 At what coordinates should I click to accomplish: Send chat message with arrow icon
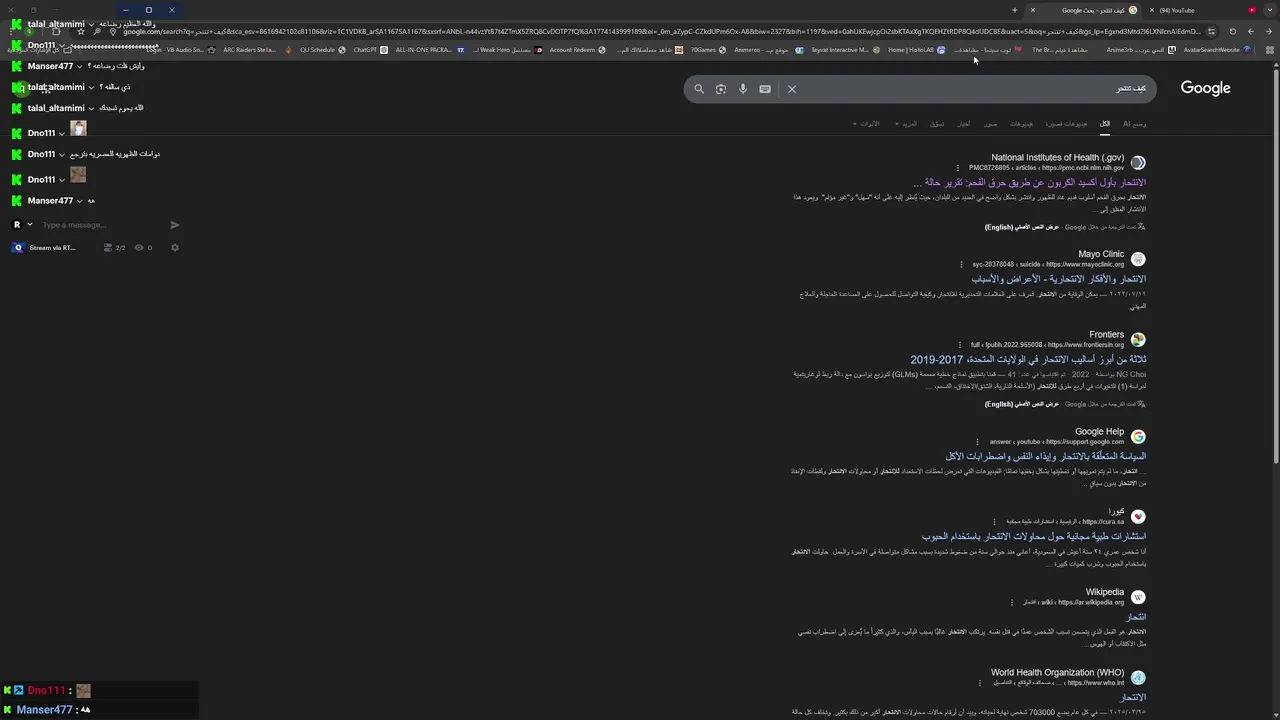(x=174, y=225)
